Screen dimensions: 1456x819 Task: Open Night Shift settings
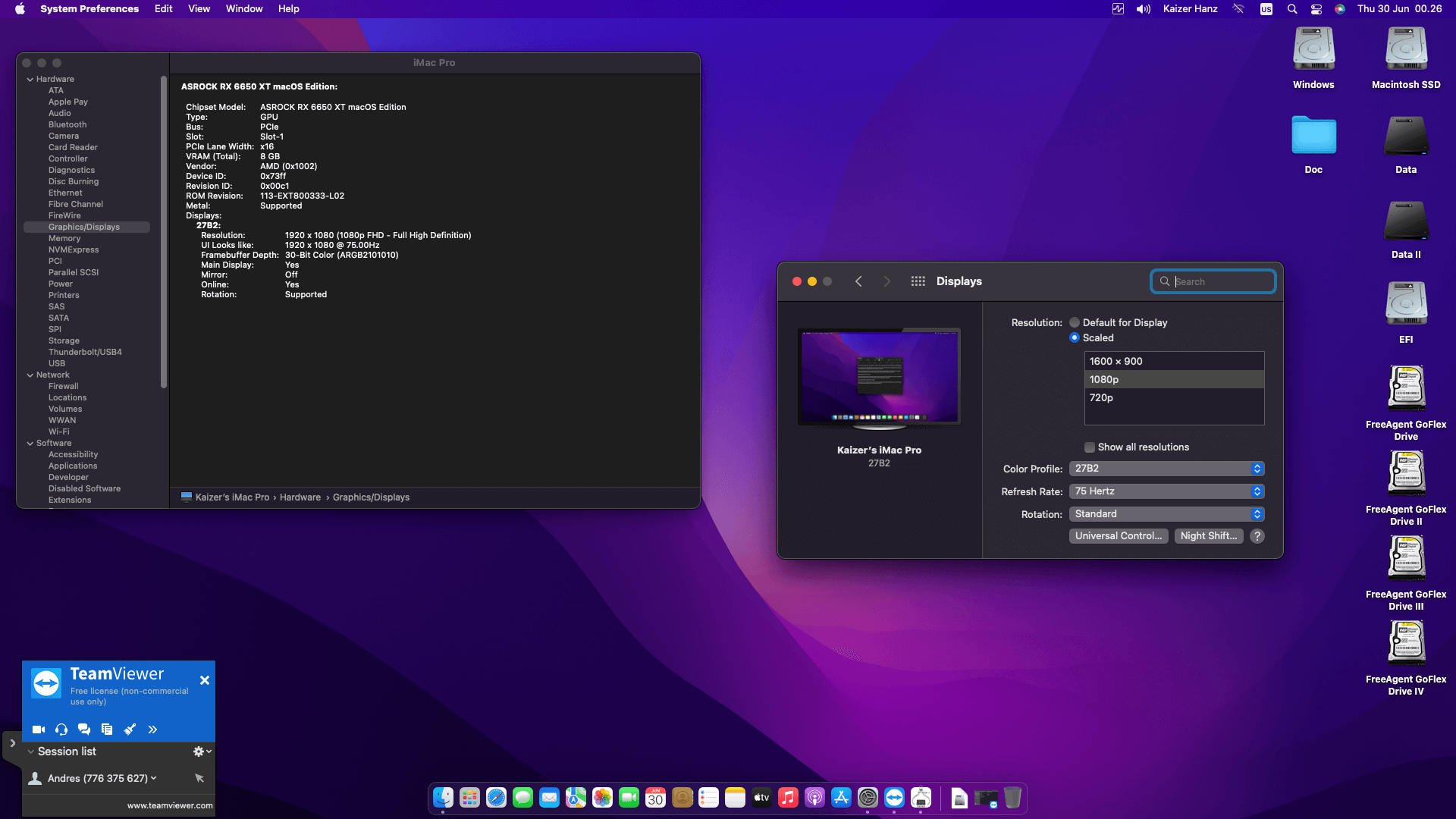coord(1209,536)
